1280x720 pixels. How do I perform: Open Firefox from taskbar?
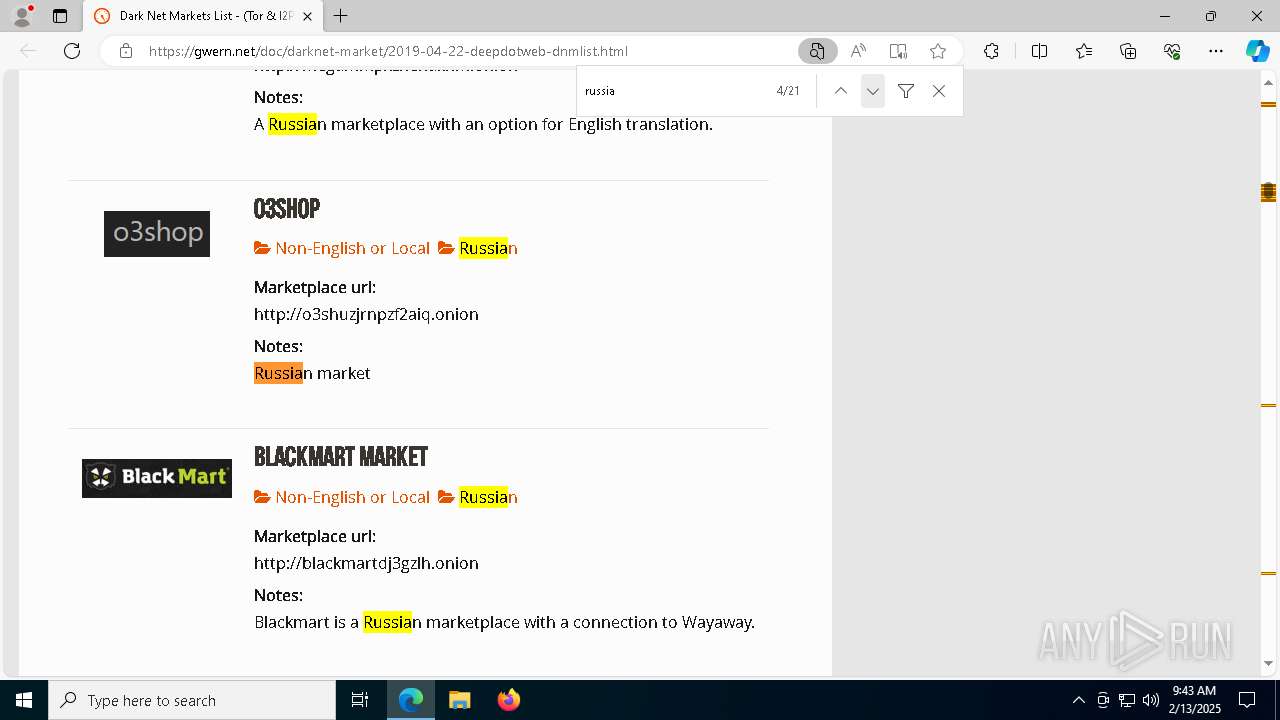(508, 700)
